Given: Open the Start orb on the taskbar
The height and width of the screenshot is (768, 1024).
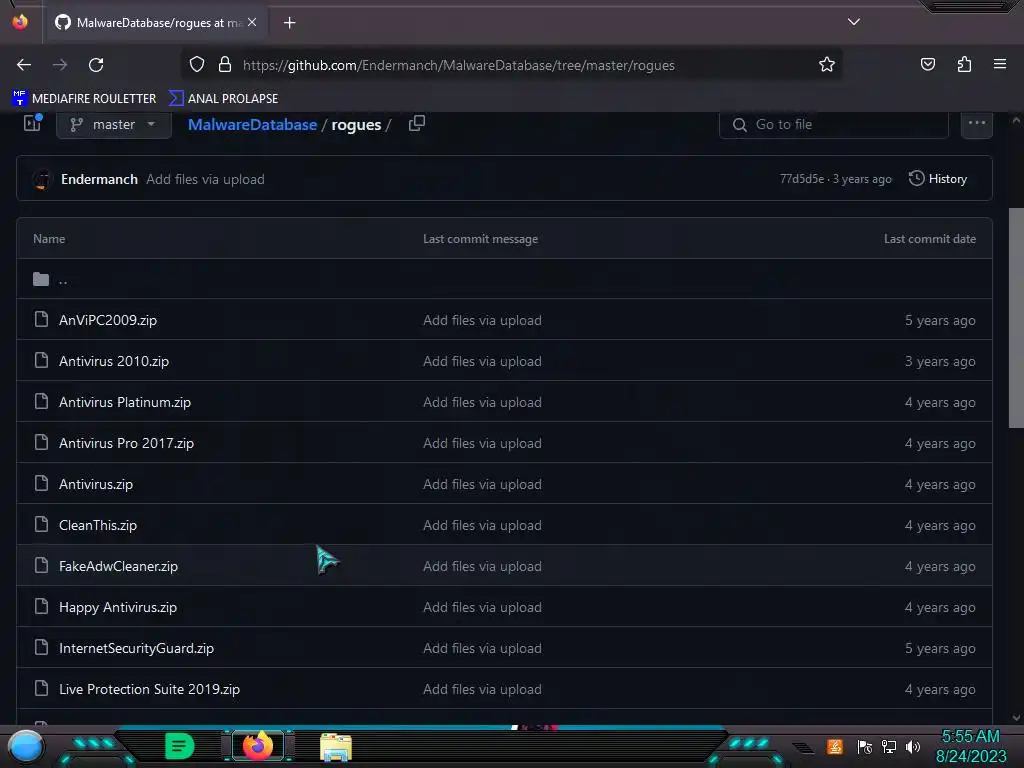Looking at the screenshot, I should click(x=25, y=746).
